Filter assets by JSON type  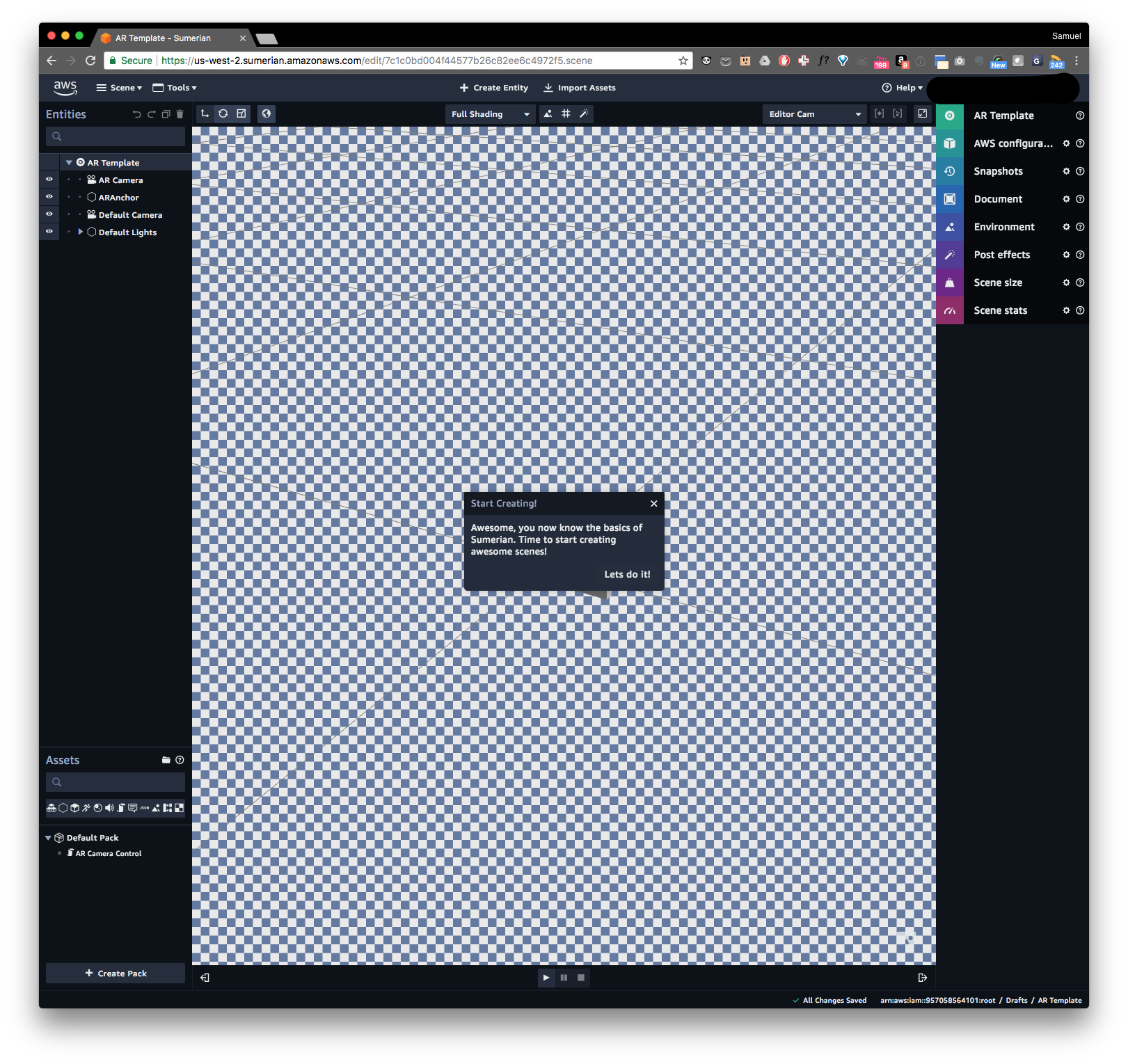[144, 808]
